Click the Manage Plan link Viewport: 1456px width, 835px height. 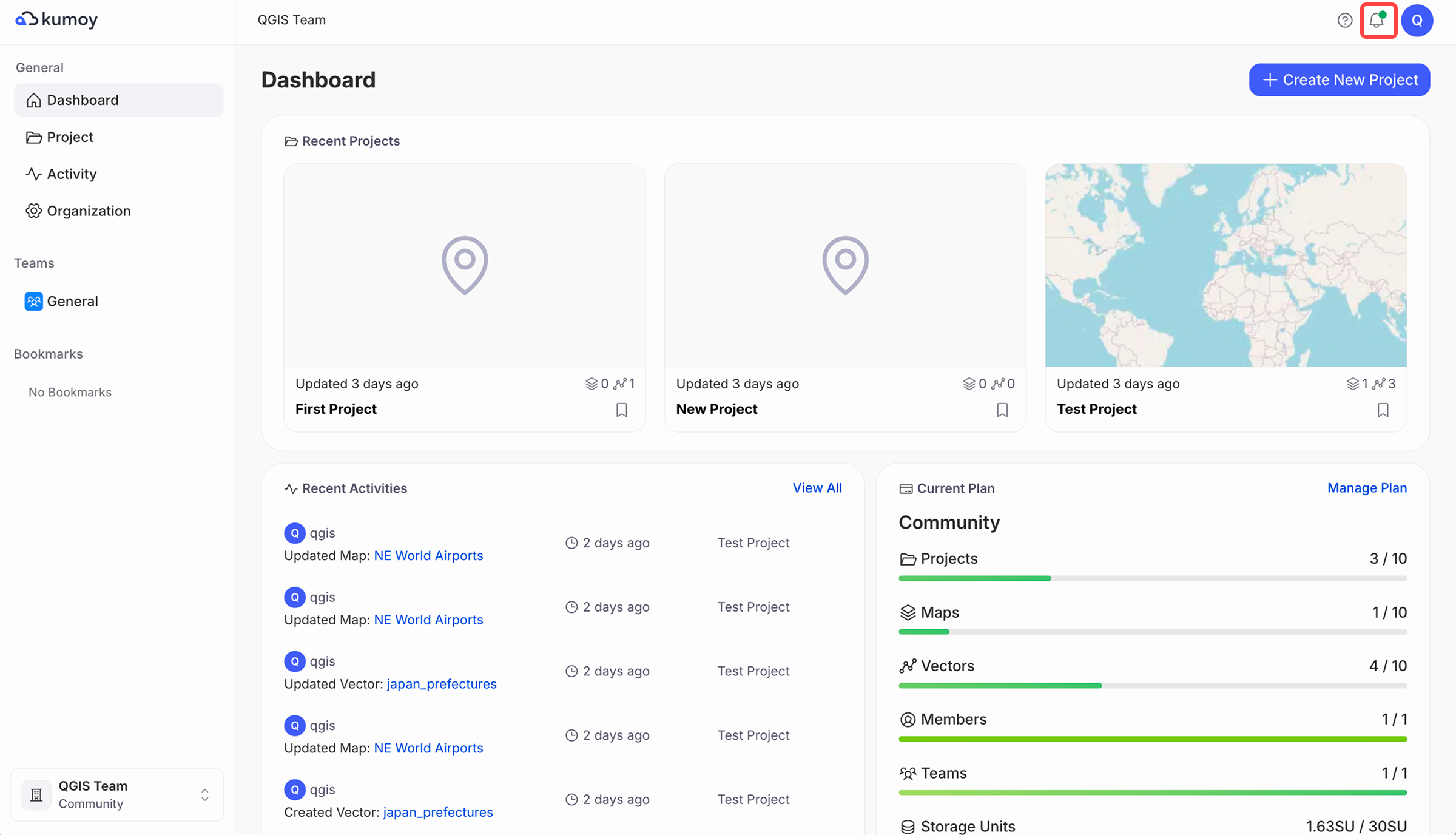point(1366,488)
